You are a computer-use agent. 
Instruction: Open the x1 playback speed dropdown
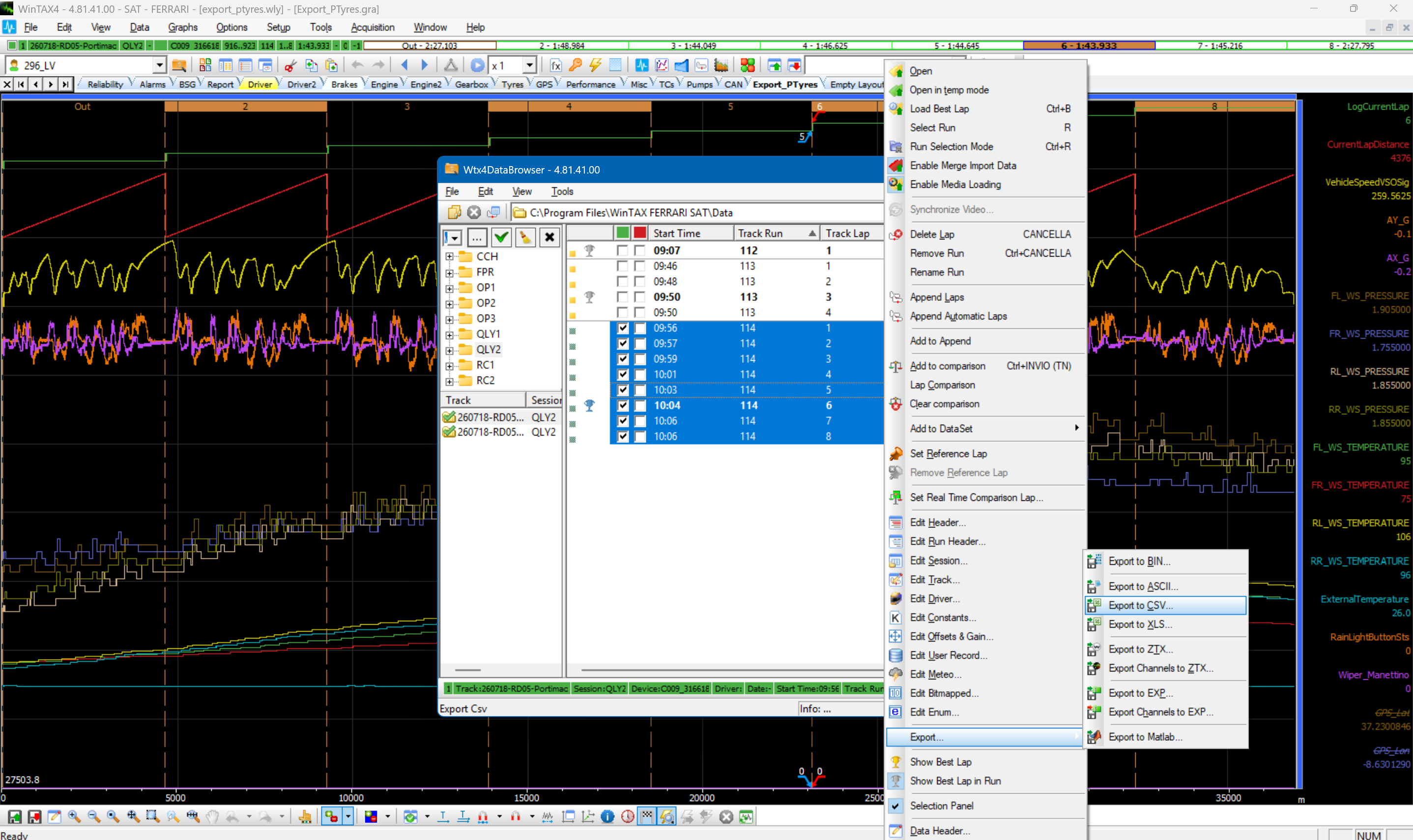pyautogui.click(x=529, y=66)
